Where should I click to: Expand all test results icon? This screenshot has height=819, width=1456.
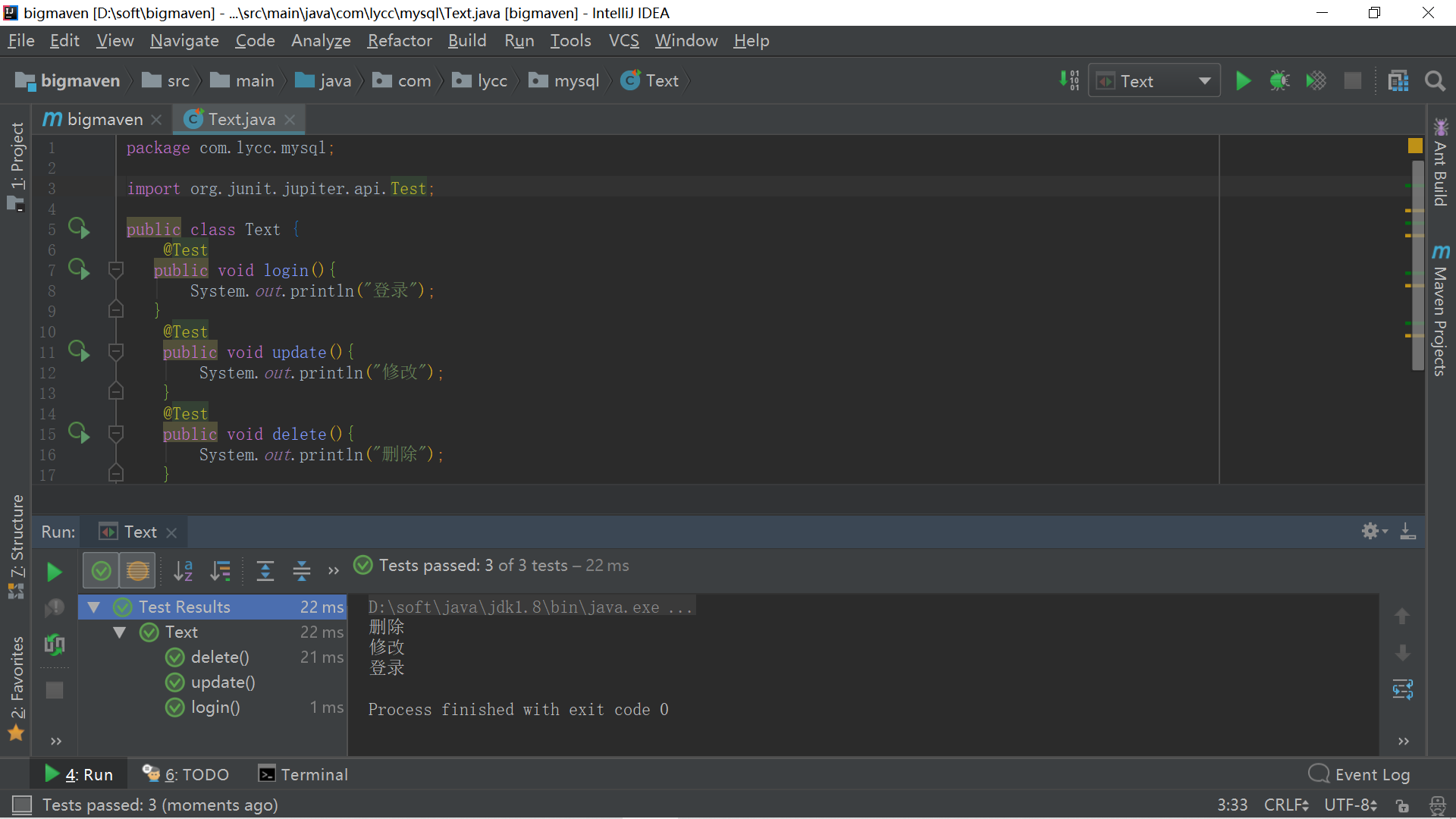coord(265,571)
